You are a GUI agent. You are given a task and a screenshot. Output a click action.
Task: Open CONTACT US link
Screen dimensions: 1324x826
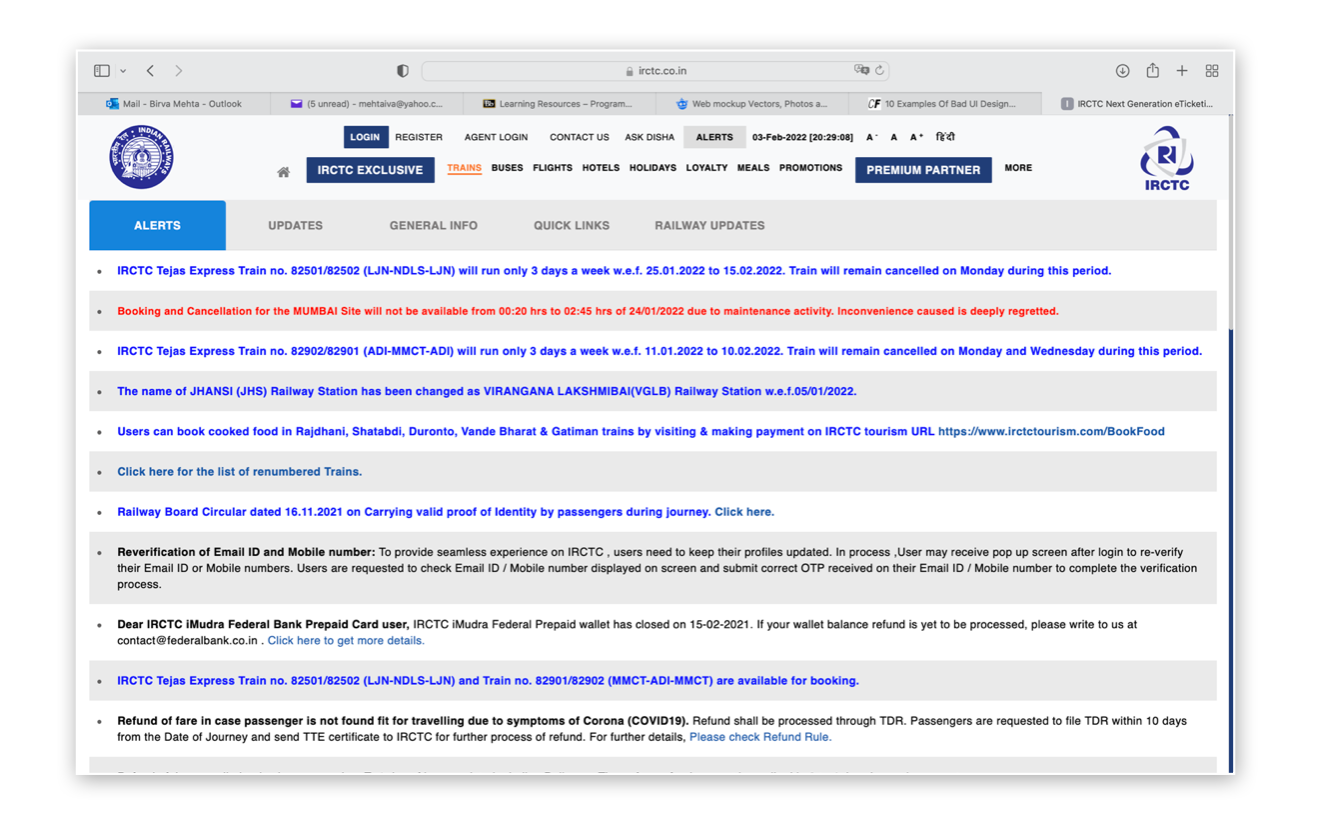tap(579, 137)
